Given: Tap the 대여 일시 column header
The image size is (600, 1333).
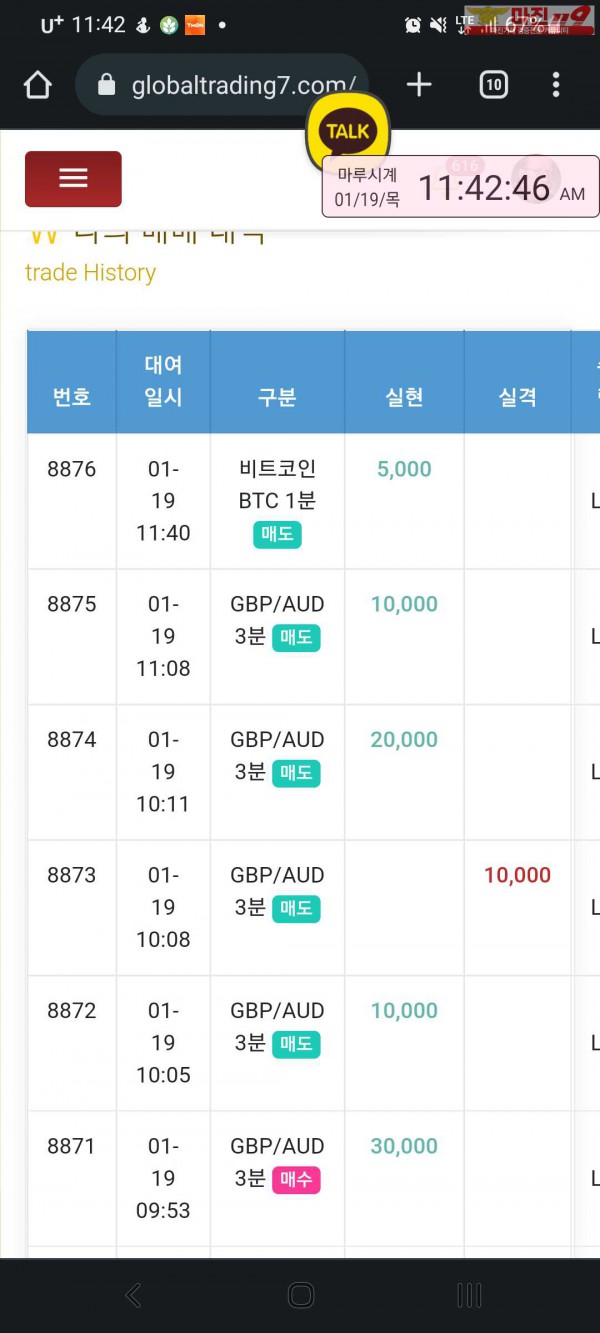Looking at the screenshot, I should click(x=163, y=381).
